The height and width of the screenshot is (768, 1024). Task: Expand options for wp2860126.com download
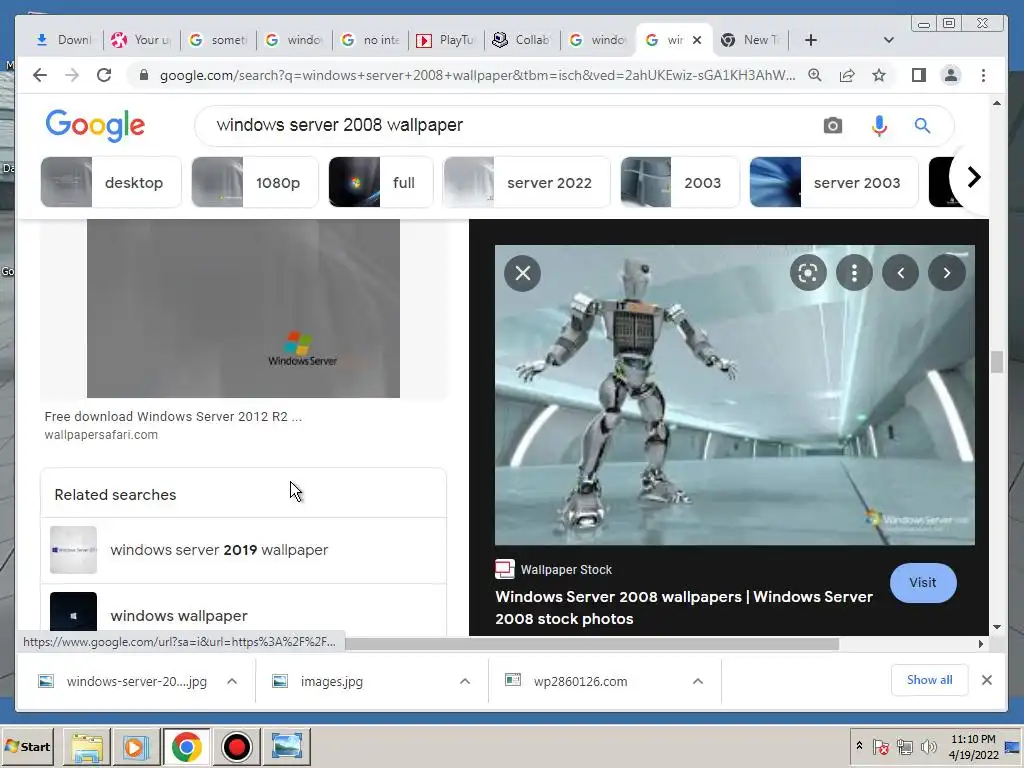pyautogui.click(x=697, y=681)
